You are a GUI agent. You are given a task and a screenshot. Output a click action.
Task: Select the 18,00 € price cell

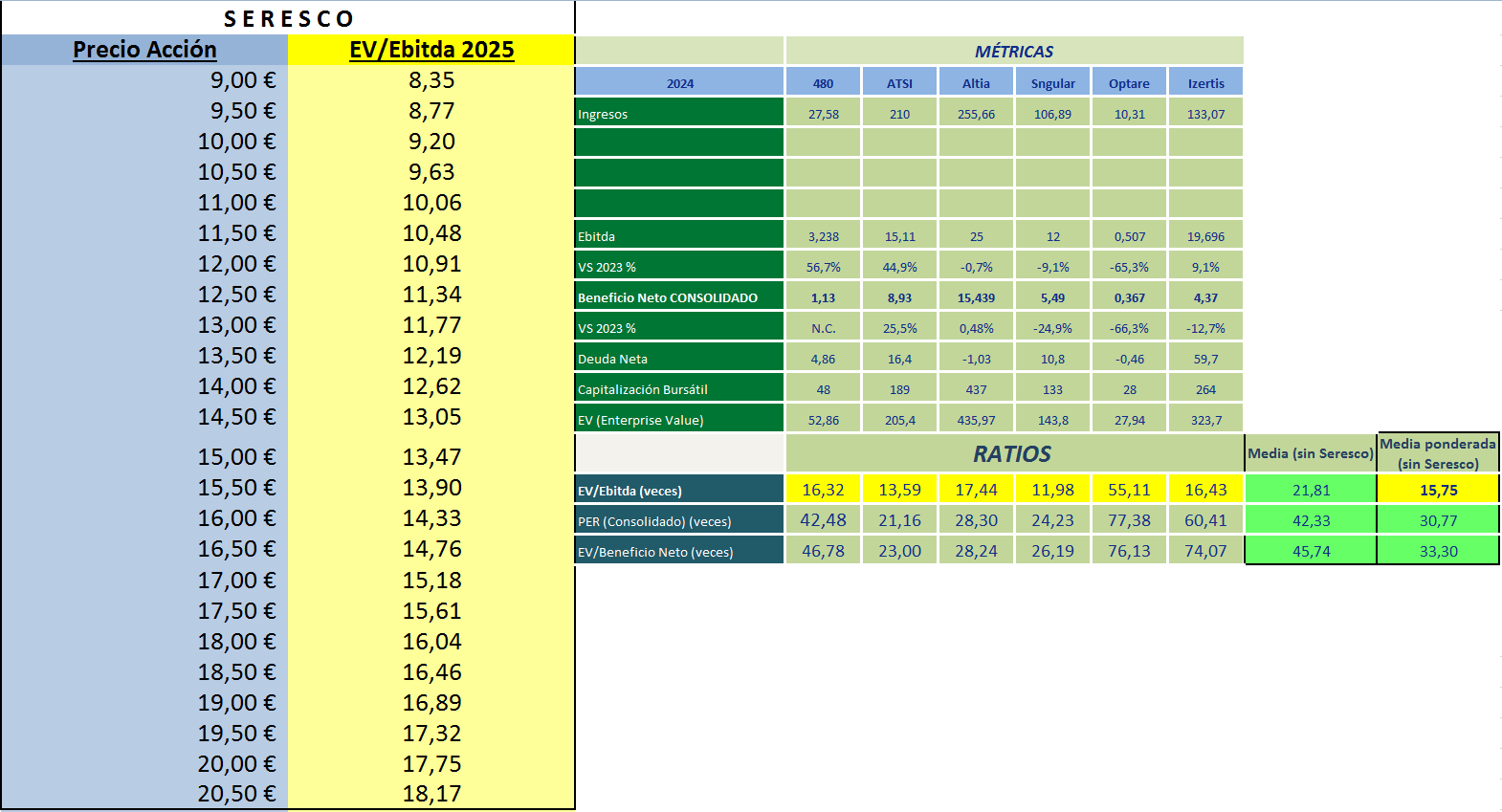144,642
